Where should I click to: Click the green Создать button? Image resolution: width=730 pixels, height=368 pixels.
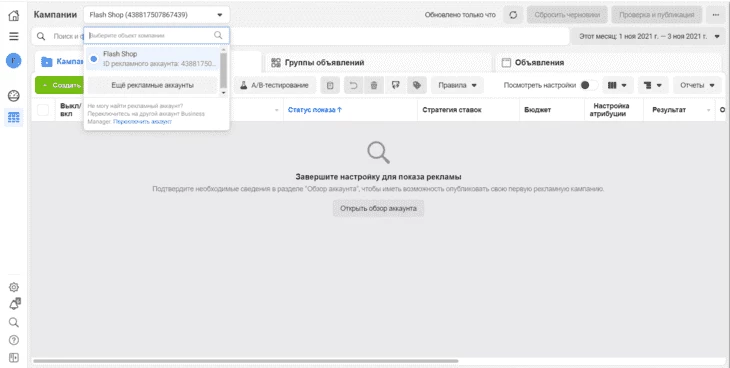pyautogui.click(x=59, y=85)
